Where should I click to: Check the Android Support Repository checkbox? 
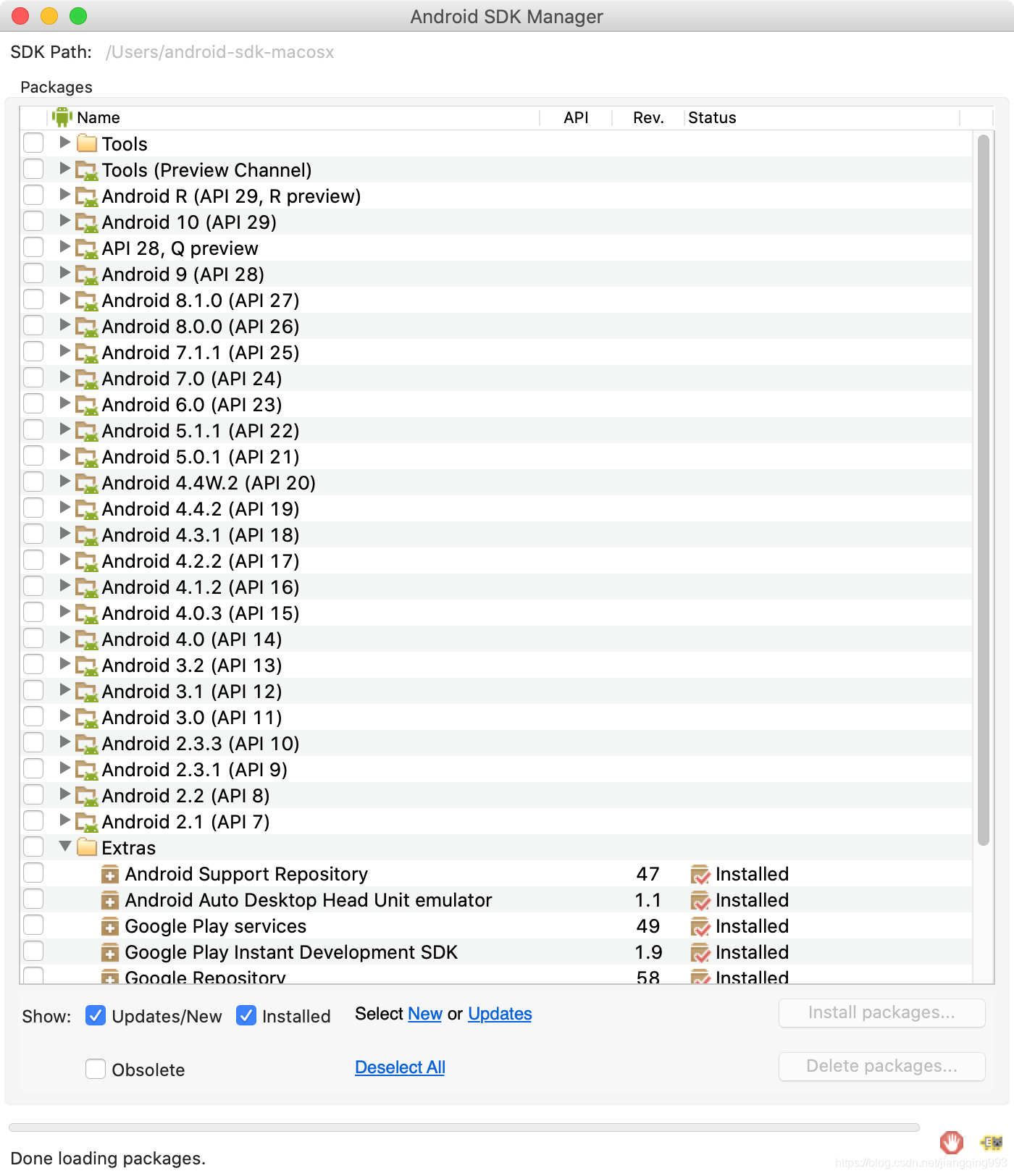pos(33,873)
